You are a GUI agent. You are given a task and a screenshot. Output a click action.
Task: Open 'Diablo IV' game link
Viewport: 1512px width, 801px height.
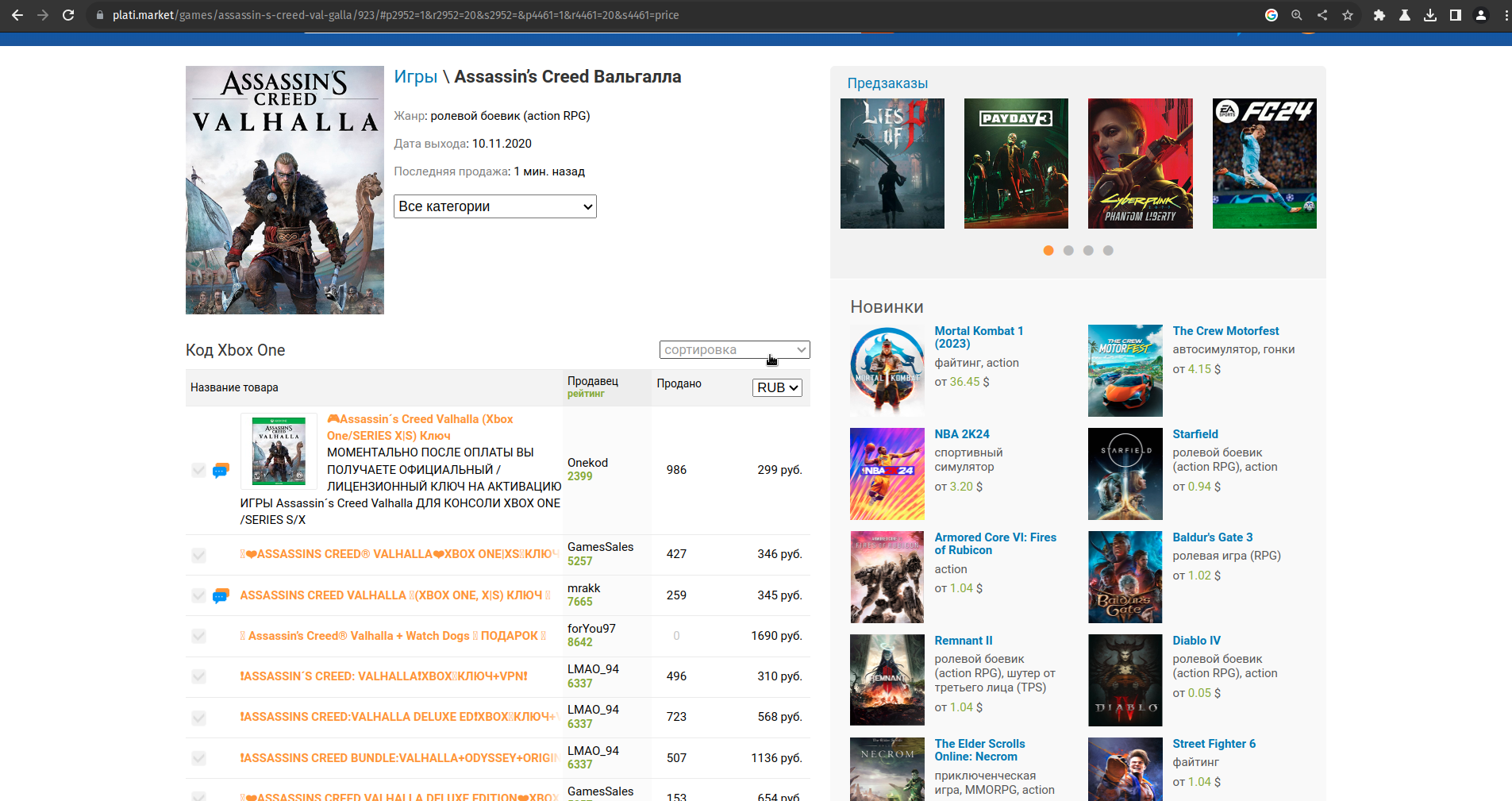pyautogui.click(x=1197, y=641)
